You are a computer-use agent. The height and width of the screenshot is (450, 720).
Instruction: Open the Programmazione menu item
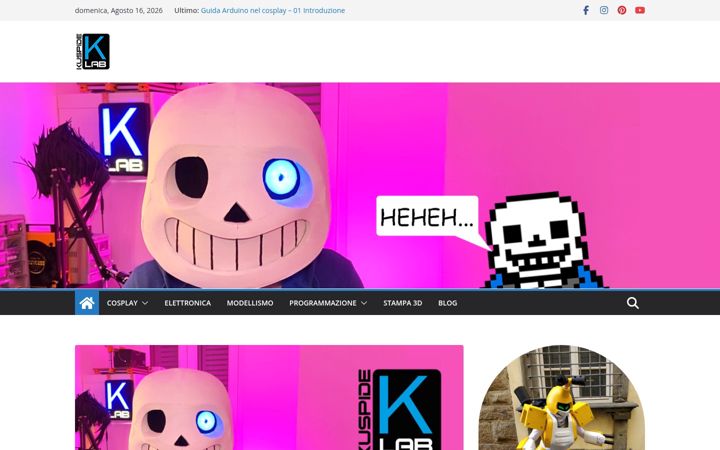click(323, 303)
